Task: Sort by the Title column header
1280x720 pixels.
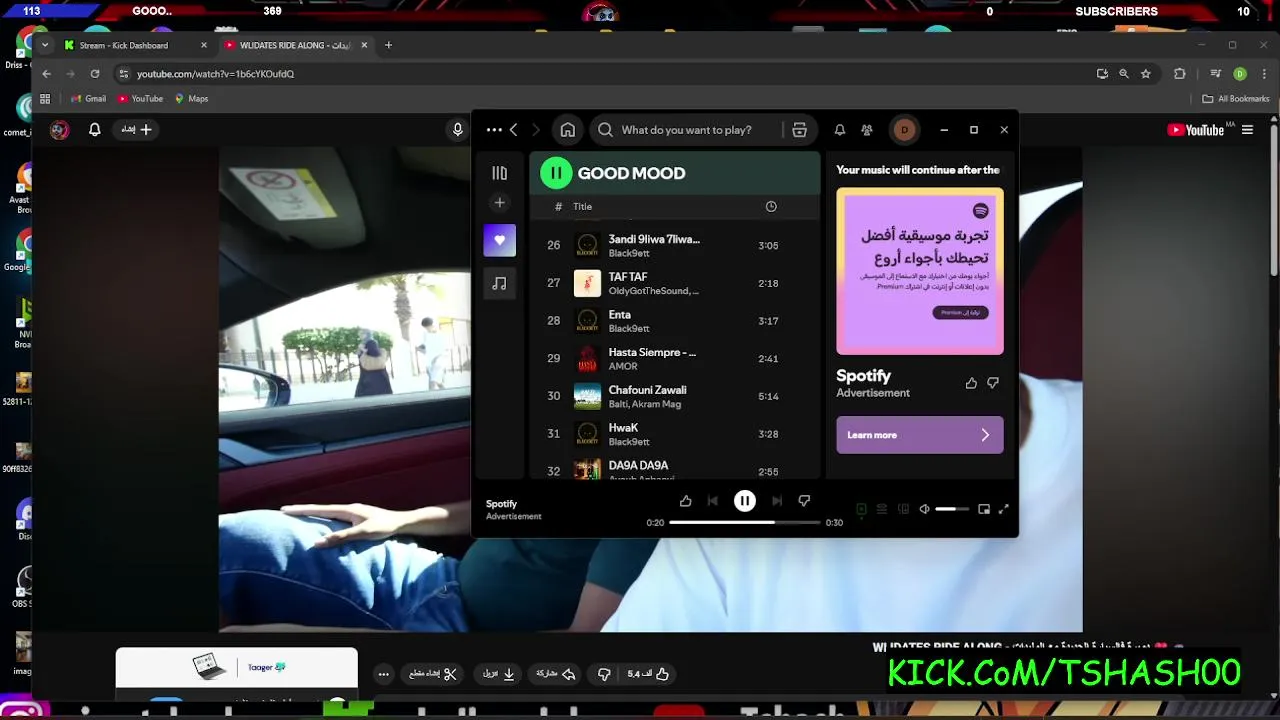Action: point(583,207)
